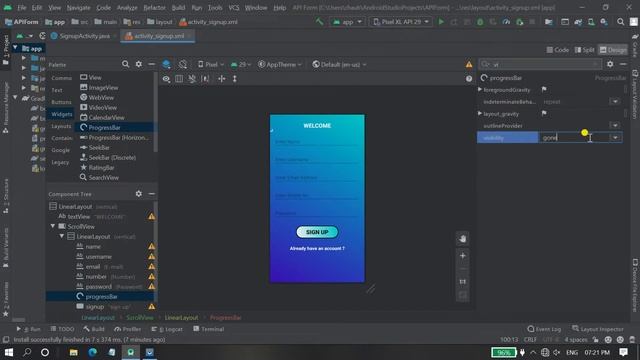Open the visibility value dropdown arrow
640x360 pixels.
point(615,138)
